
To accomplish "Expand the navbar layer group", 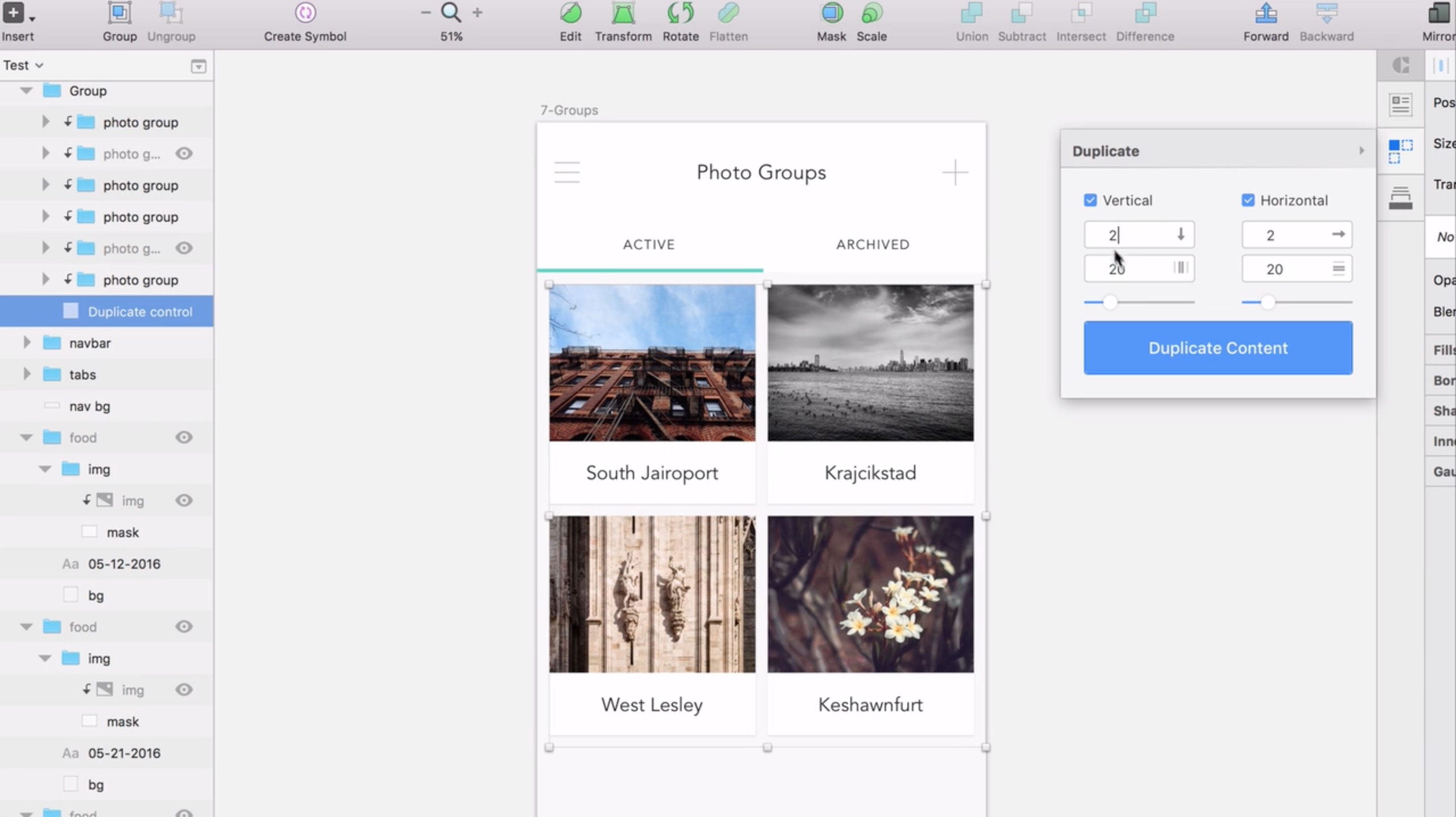I will coord(27,343).
